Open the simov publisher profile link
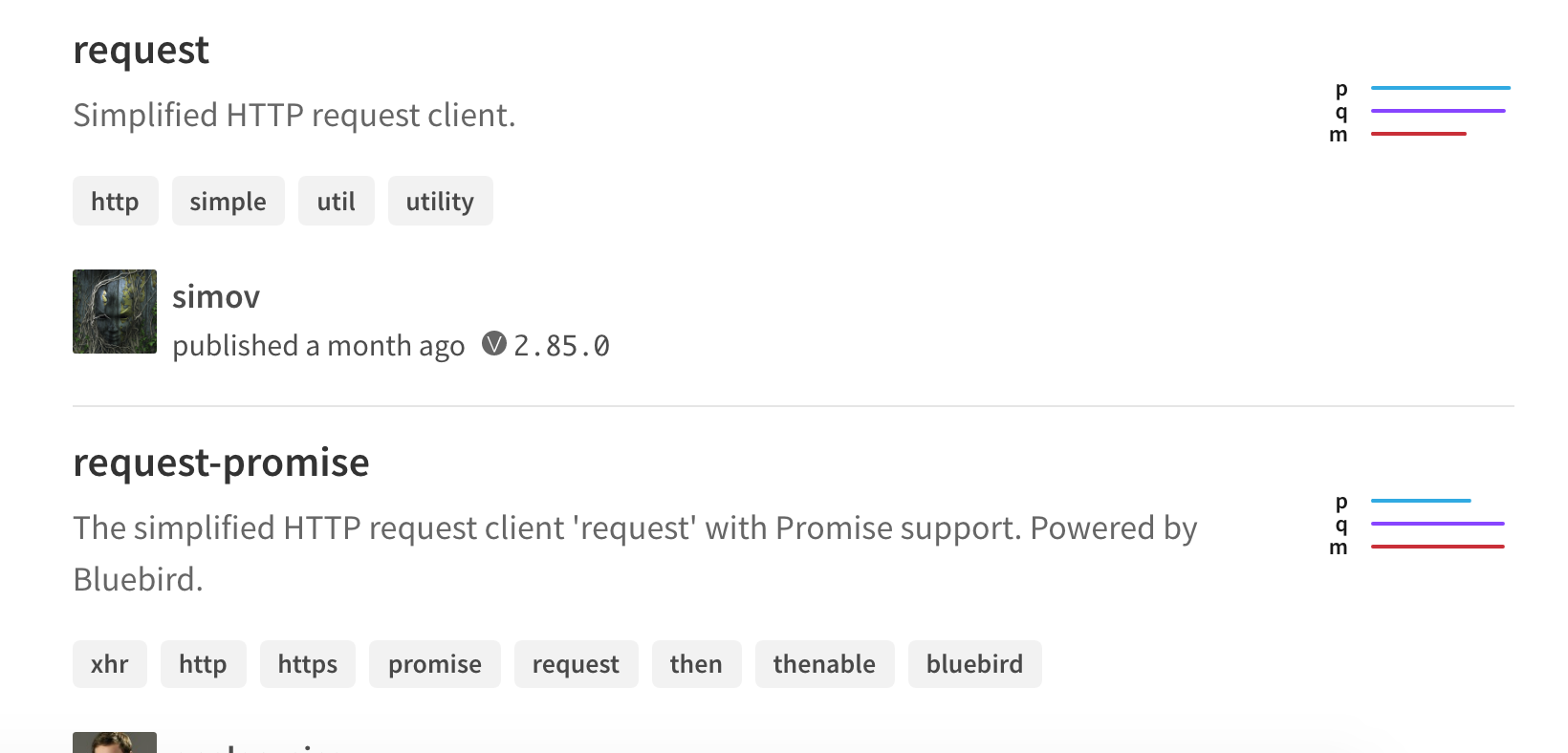The height and width of the screenshot is (753, 1568). pyautogui.click(x=216, y=296)
